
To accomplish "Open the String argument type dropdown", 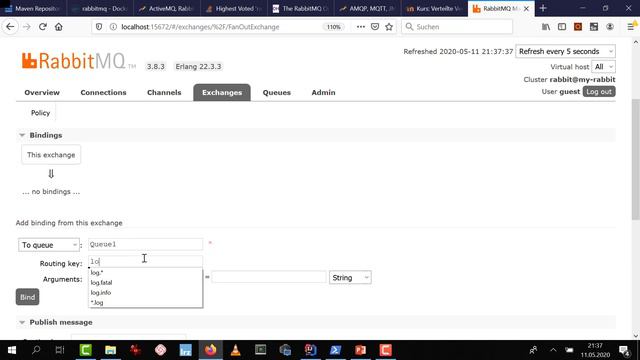I will pos(350,278).
